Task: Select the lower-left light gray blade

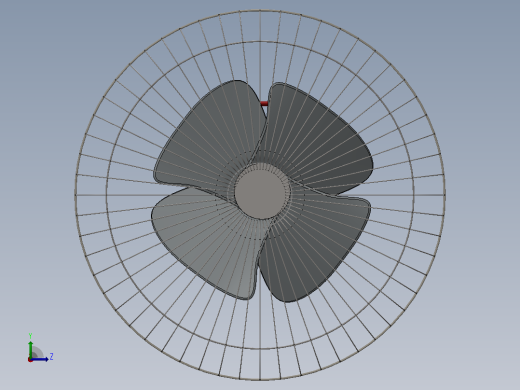Action: 207,243
